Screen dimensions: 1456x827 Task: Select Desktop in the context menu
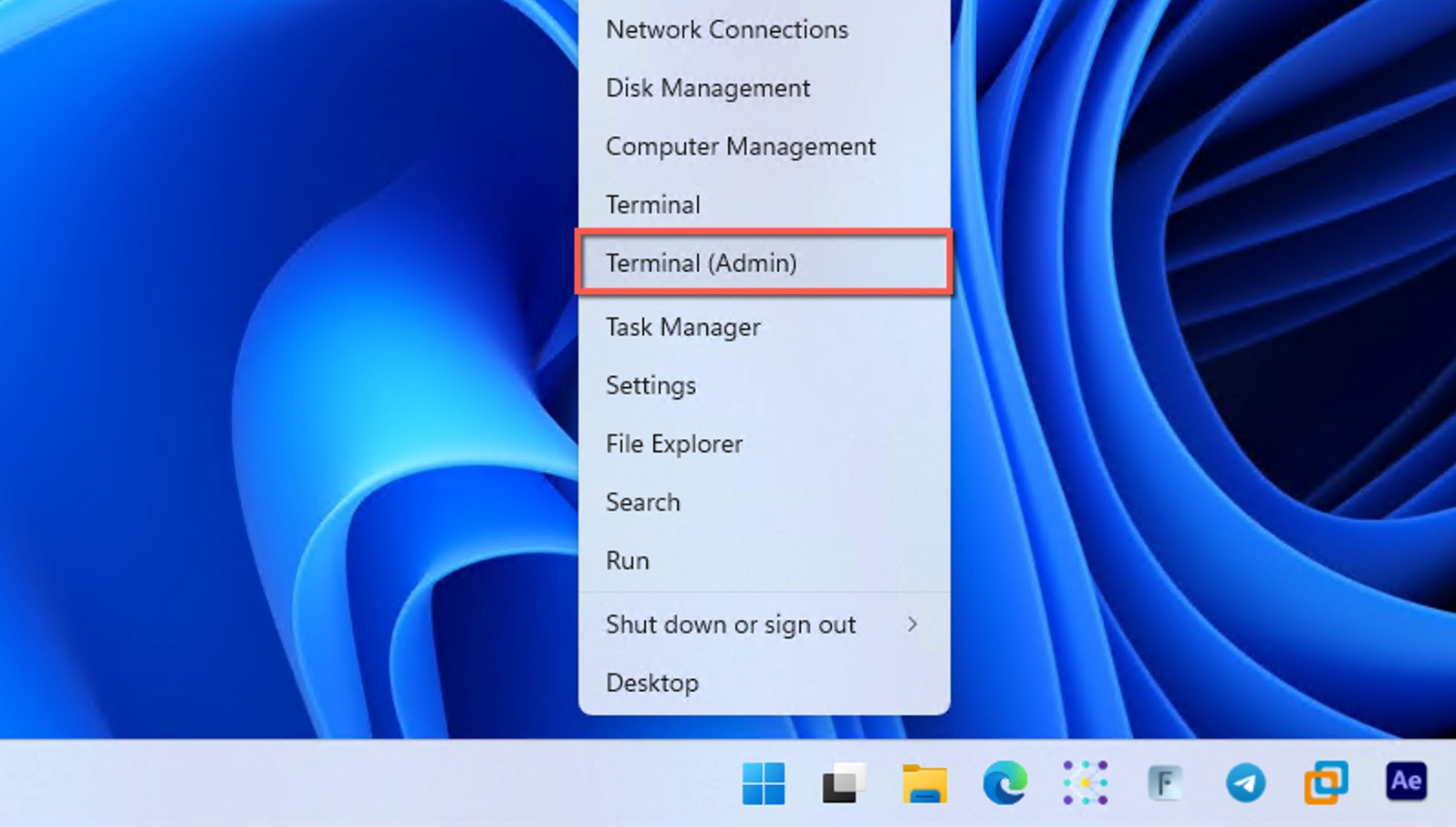pos(764,683)
